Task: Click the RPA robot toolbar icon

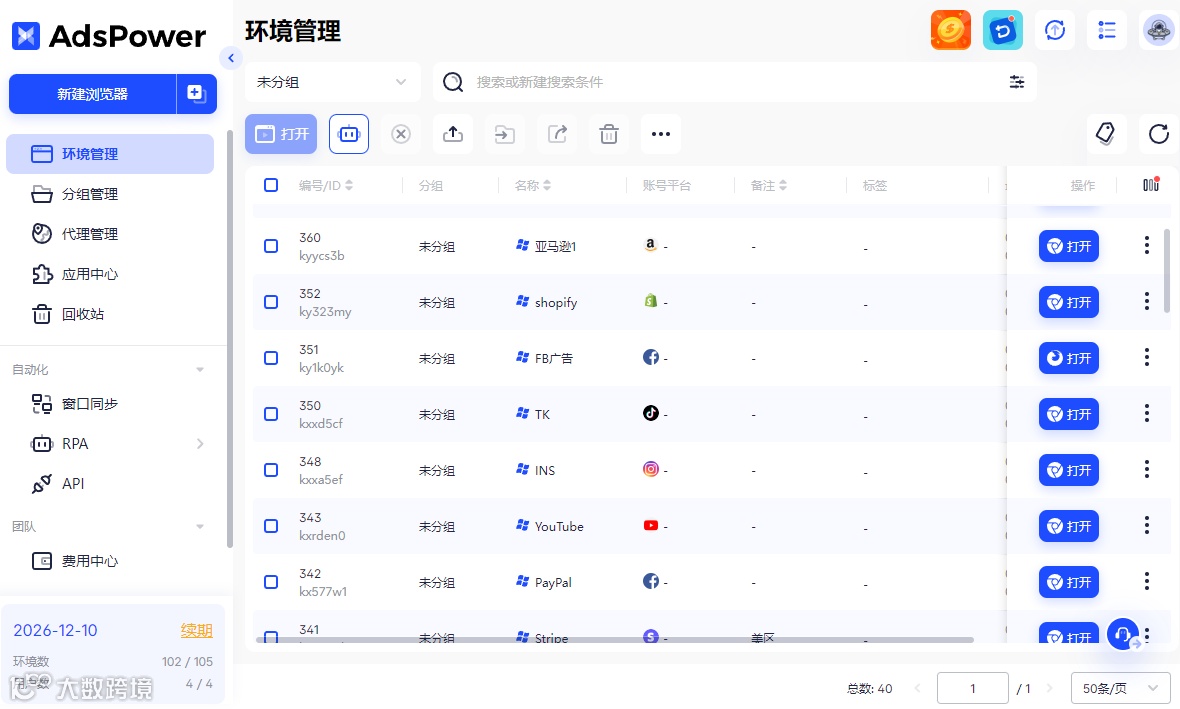Action: (x=349, y=134)
